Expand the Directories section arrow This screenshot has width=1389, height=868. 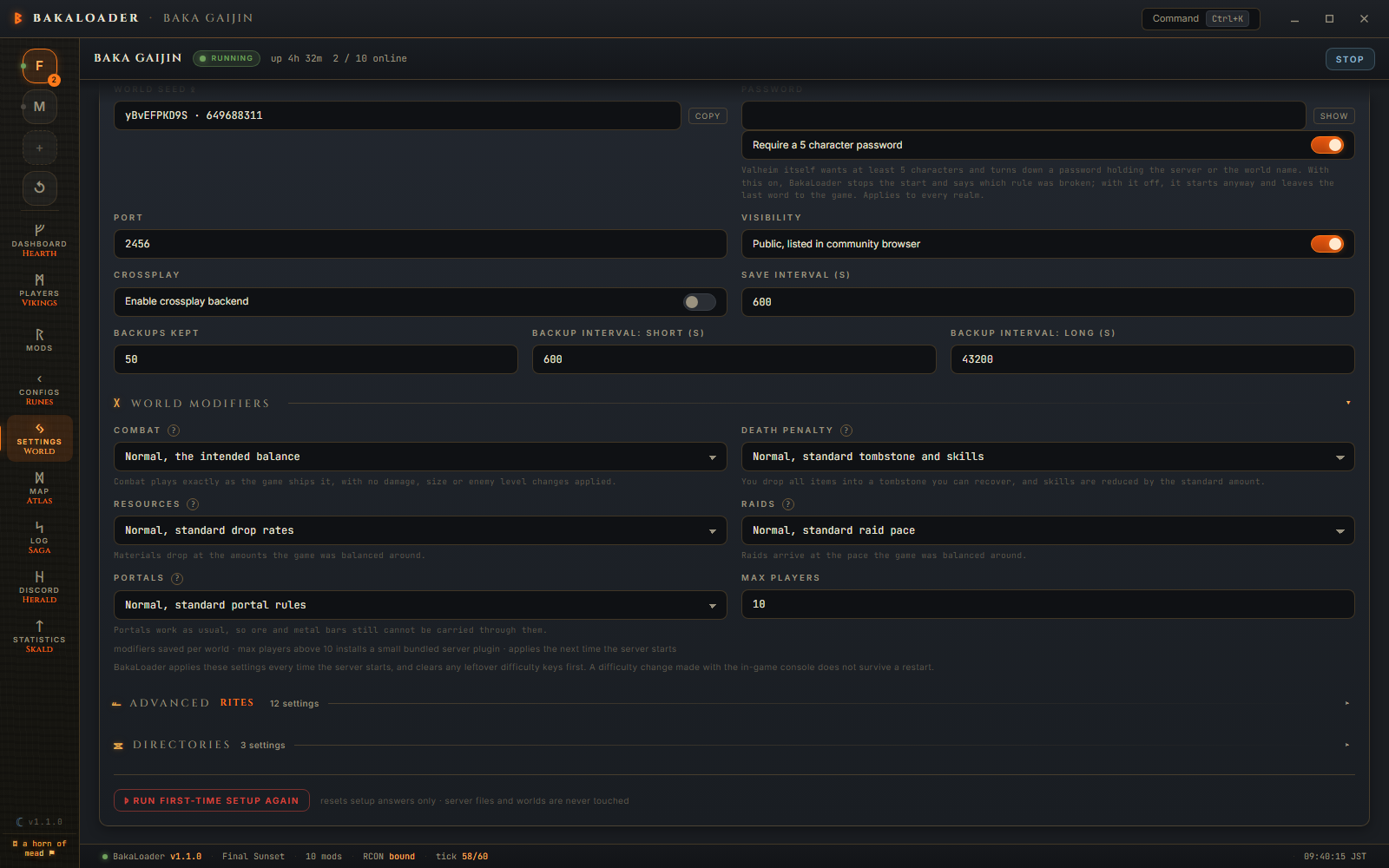pos(1347,745)
